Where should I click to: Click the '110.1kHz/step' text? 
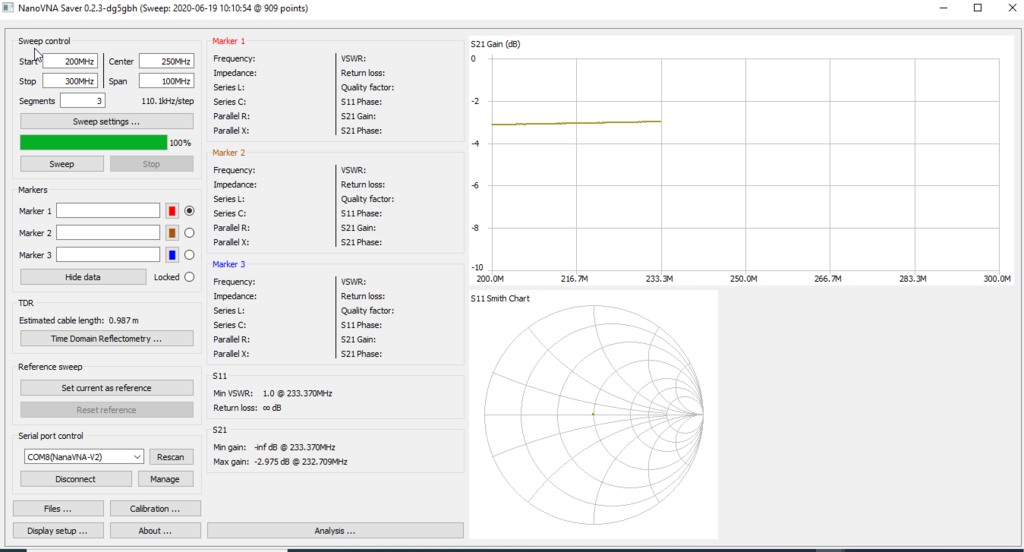pyautogui.click(x=167, y=101)
